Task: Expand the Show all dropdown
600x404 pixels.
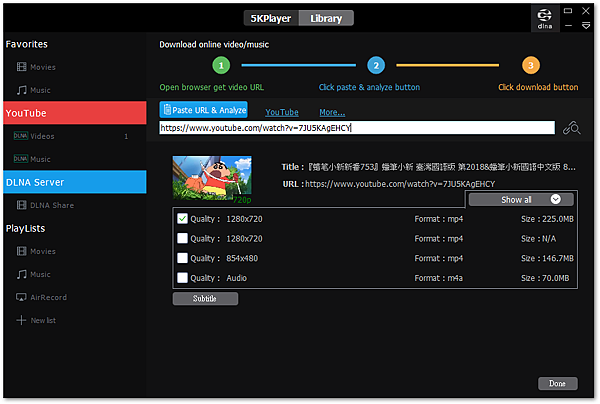Action: [x=521, y=199]
